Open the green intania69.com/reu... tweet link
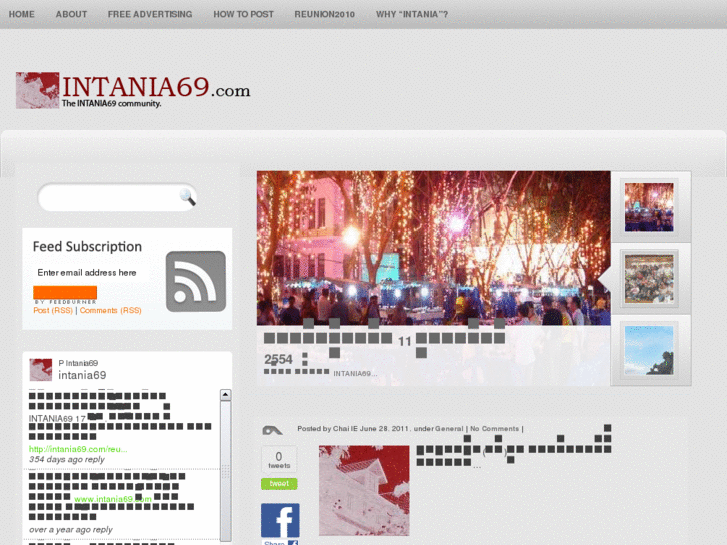Viewport: 727px width, 545px height. coord(78,449)
